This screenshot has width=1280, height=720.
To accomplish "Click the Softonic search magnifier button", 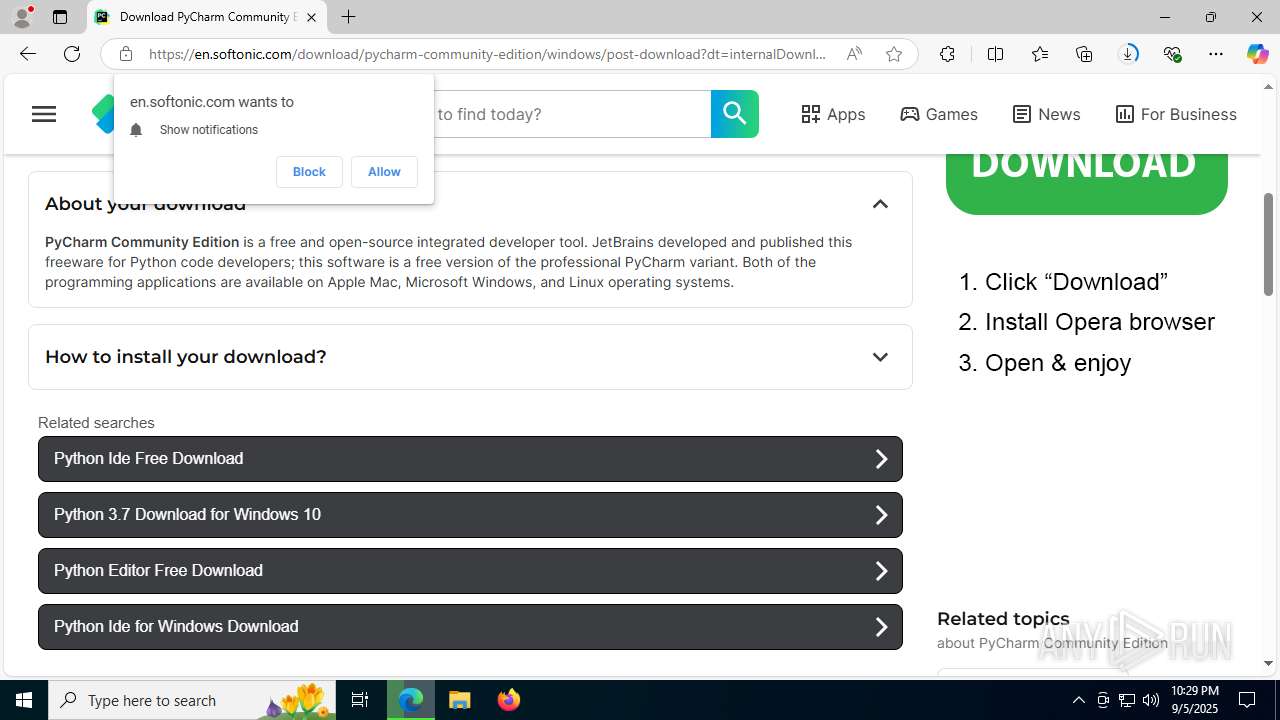I will 735,114.
